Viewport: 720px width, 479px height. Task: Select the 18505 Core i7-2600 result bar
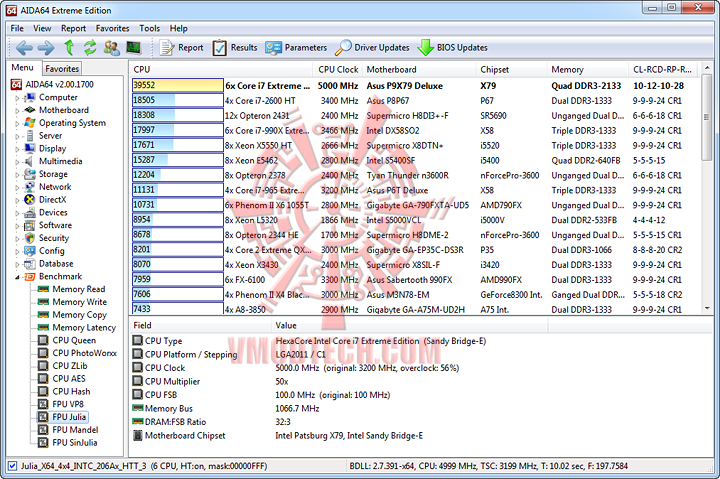tap(177, 101)
